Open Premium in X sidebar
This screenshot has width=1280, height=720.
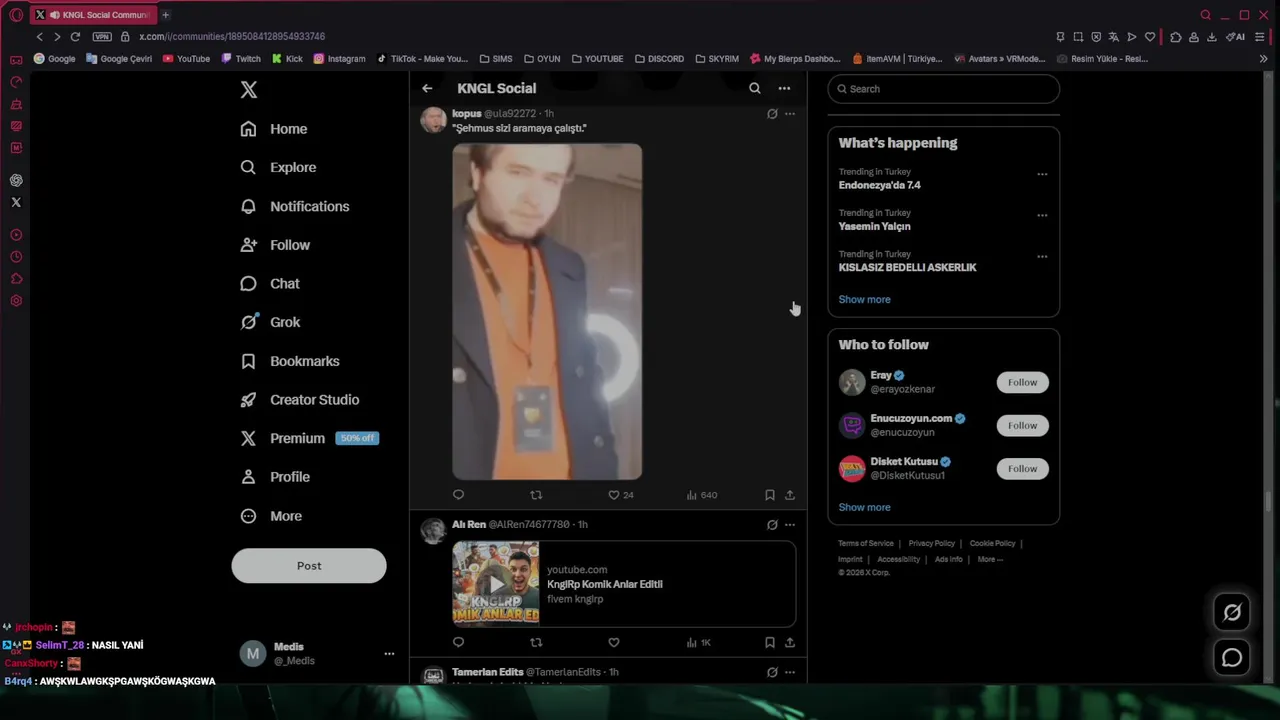coord(309,438)
